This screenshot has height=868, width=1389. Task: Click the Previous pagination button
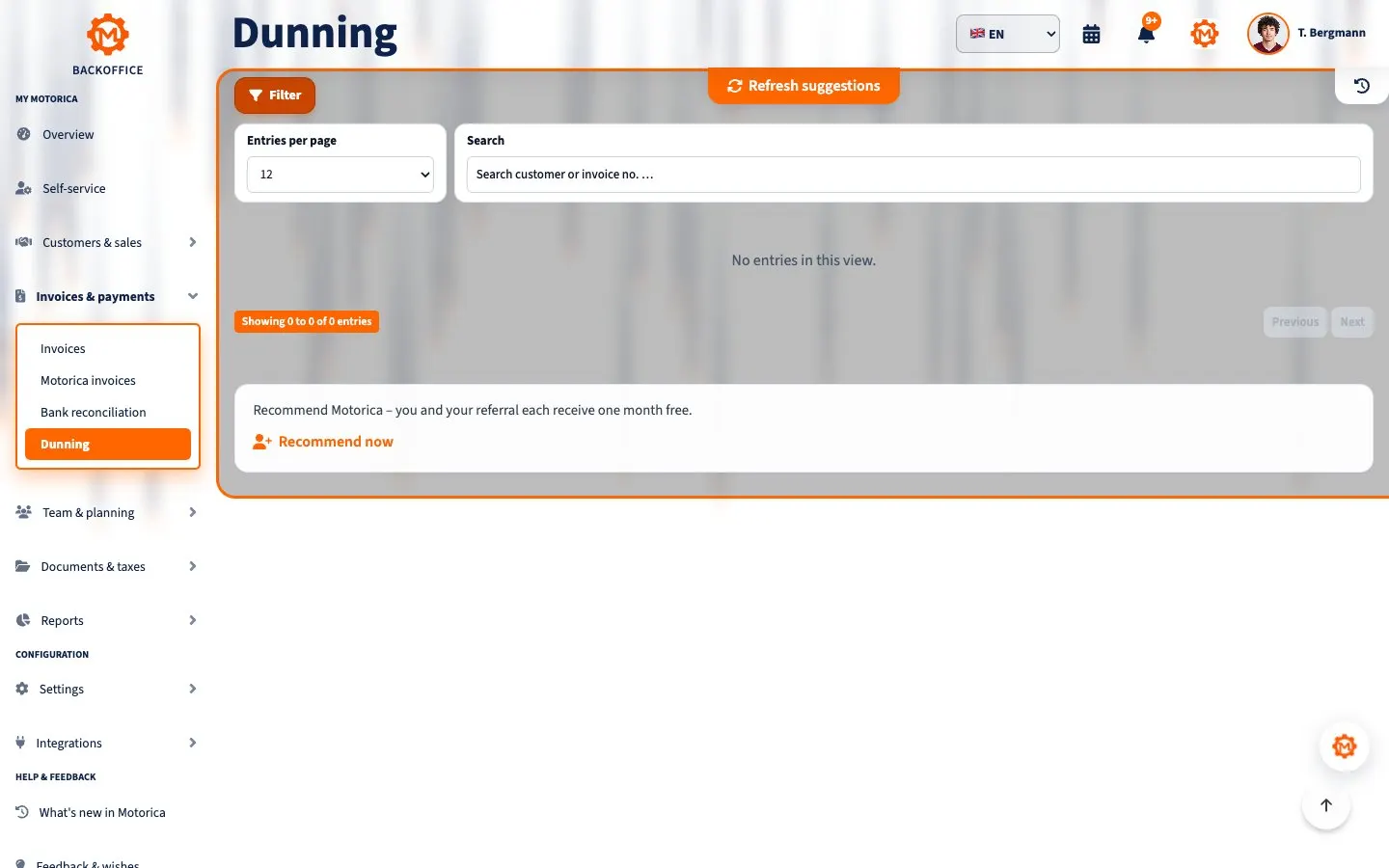coord(1294,322)
